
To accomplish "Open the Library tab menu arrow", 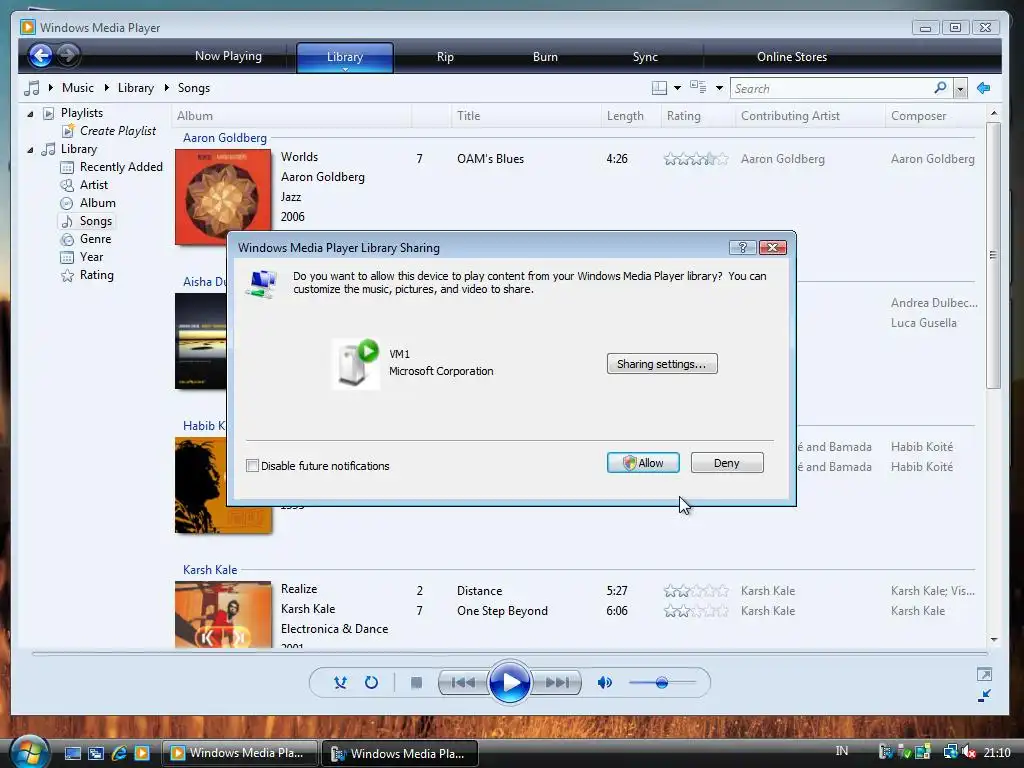I will click(x=345, y=69).
